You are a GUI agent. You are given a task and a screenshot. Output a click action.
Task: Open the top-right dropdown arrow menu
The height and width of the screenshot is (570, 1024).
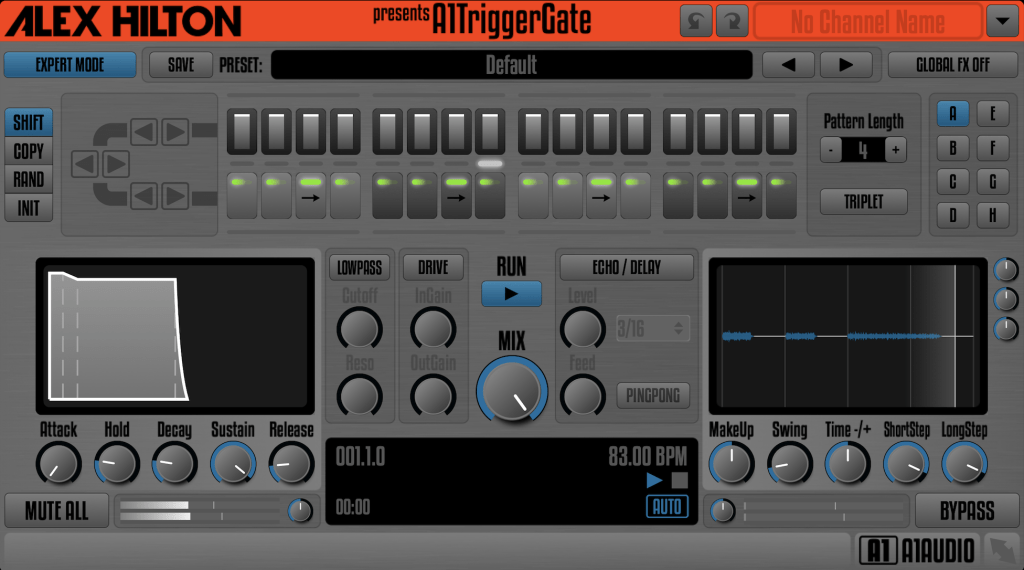point(1001,21)
